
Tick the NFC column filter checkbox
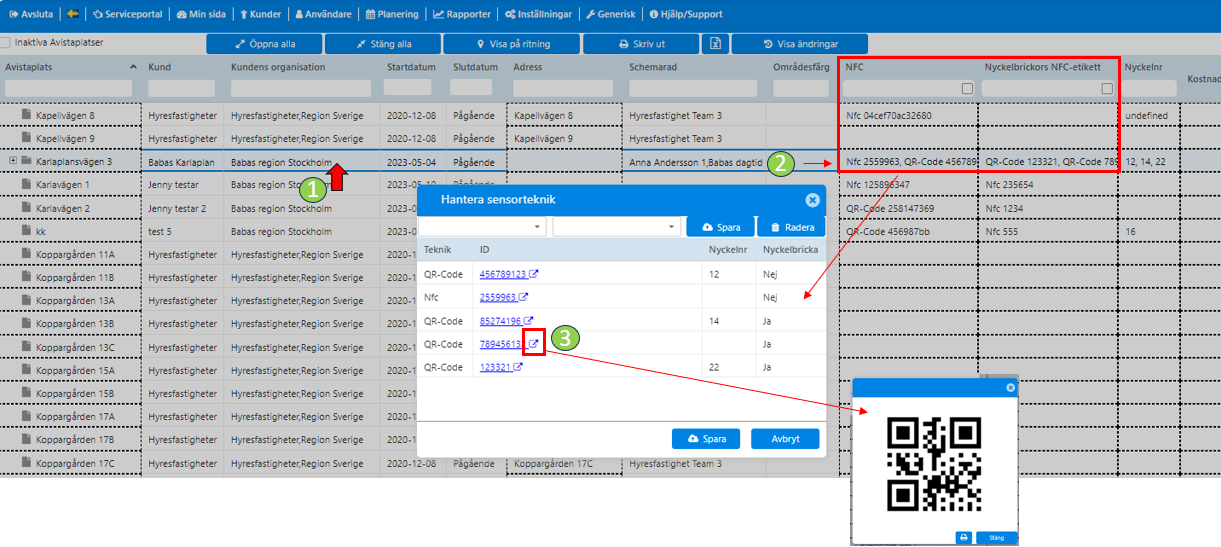(967, 89)
